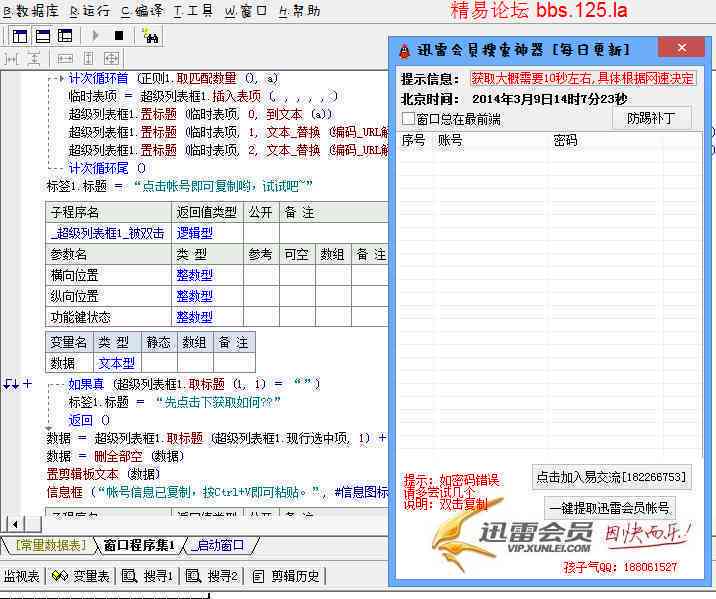This screenshot has height=599, width=716.
Task: Close the 迅雷会员搜索神器 popup window
Action: point(682,47)
